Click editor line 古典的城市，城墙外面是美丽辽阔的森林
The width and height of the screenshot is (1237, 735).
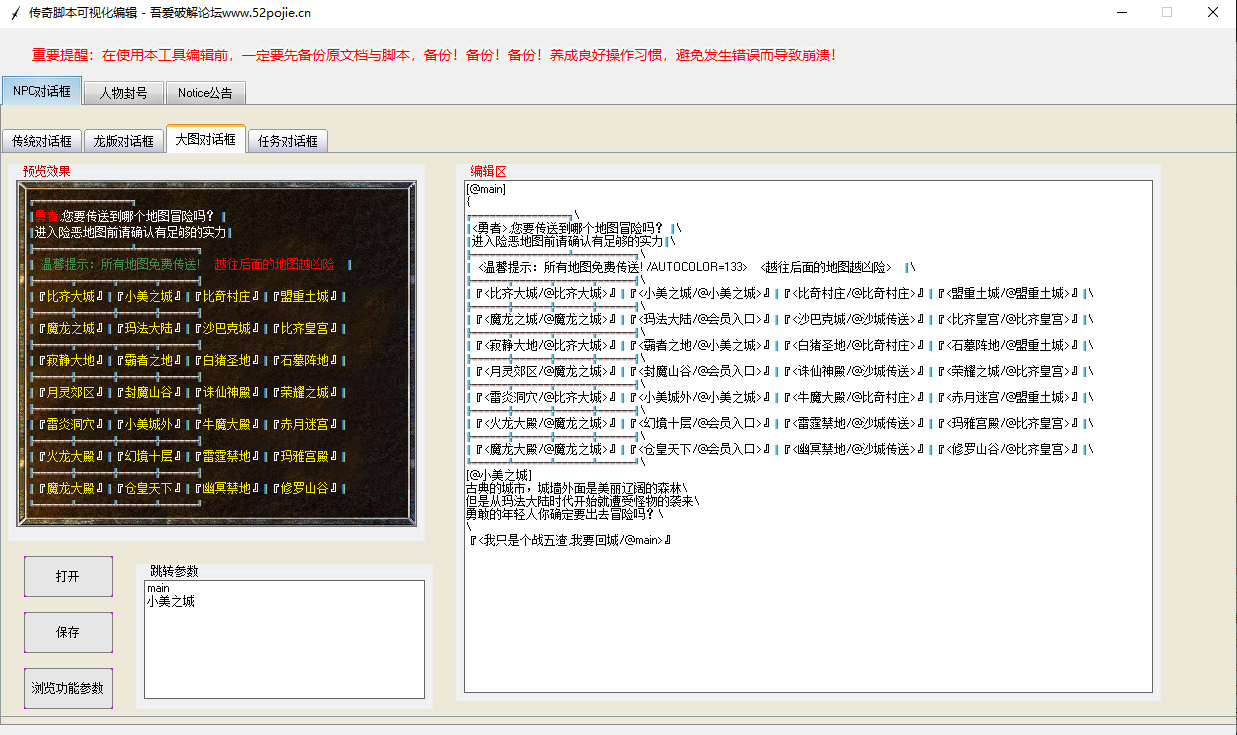[x=576, y=487]
